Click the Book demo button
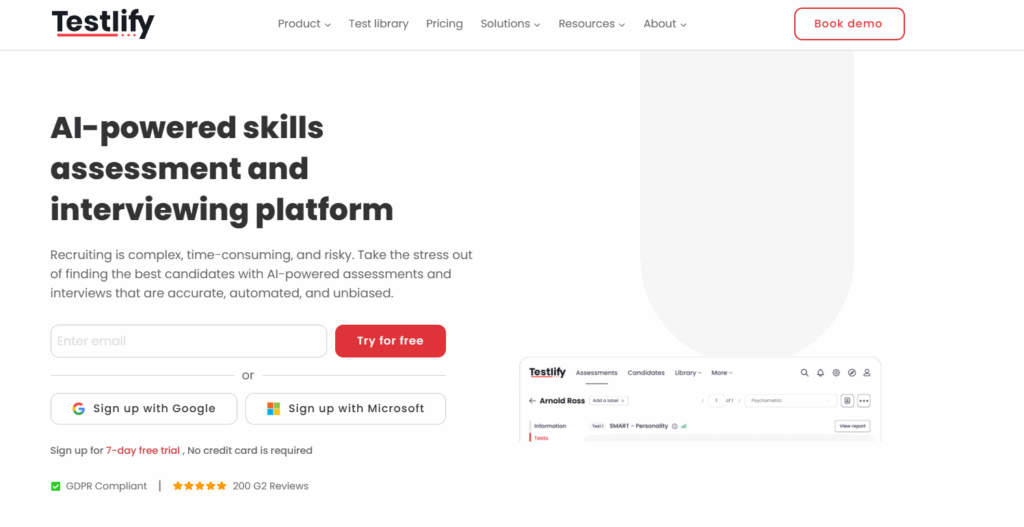1024x527 pixels. [849, 24]
